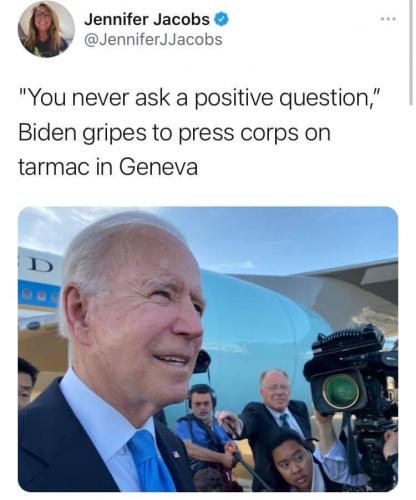Click the bright blue necktie in photo
Screen dimensions: 416x500
click(x=150, y=462)
